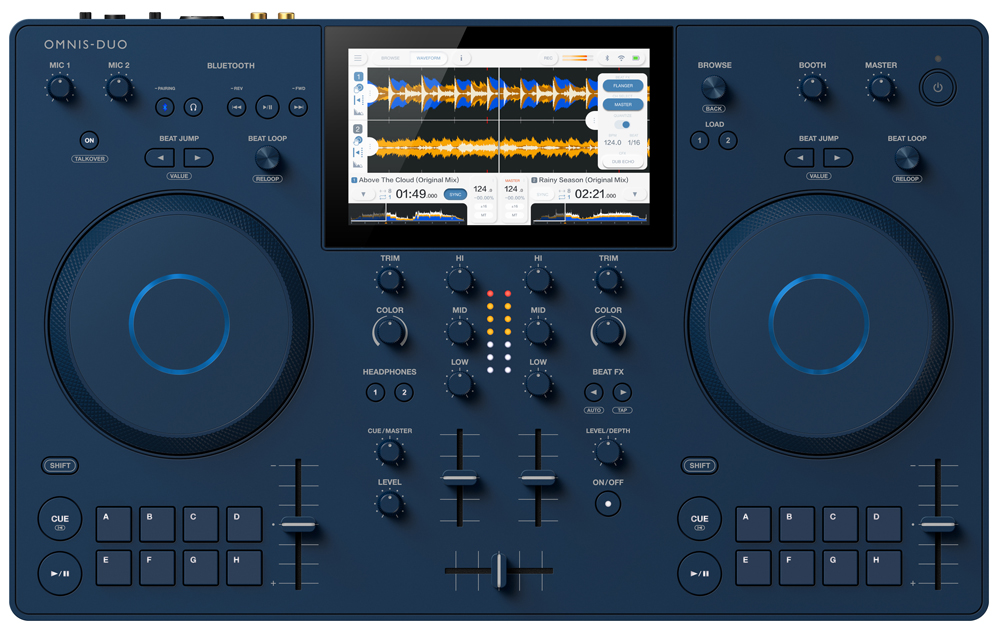This screenshot has height=630, width=1000.
Task: Tap the '01:49' deck 1 time readout
Action: coord(411,194)
